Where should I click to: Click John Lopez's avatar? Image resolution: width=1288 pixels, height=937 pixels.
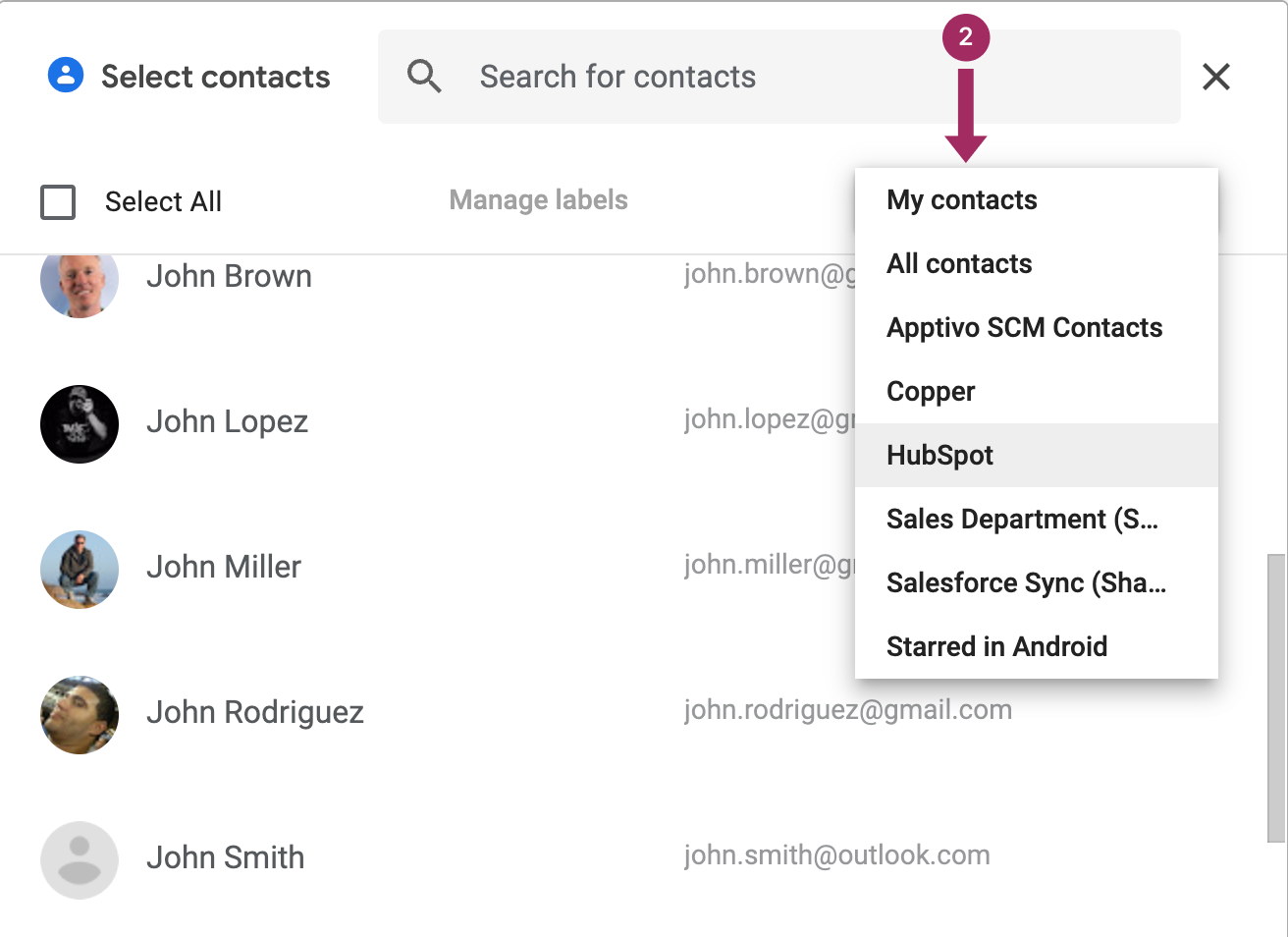coord(80,424)
